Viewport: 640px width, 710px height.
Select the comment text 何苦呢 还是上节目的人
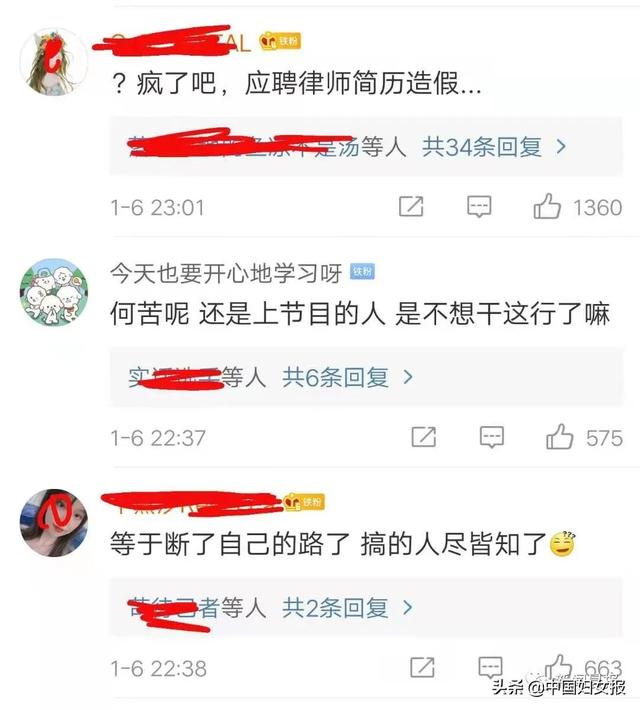coord(247,313)
